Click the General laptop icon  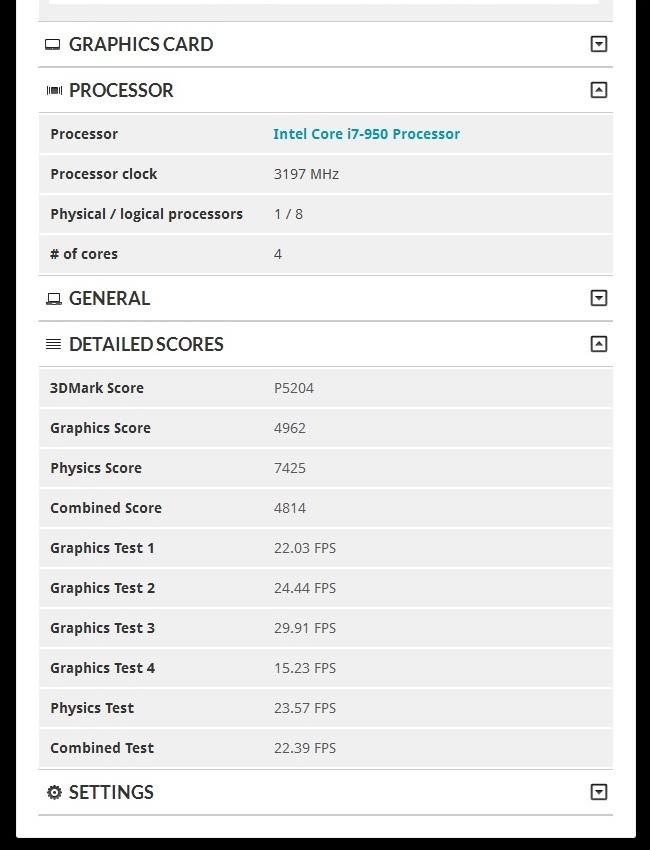click(x=54, y=298)
